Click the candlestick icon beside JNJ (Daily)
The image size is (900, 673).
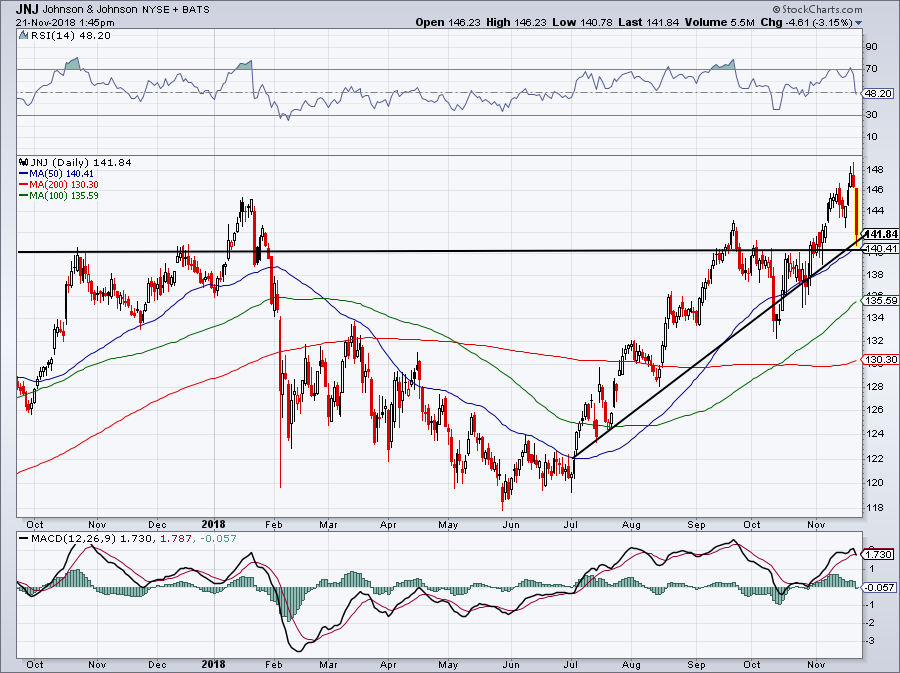(x=24, y=162)
